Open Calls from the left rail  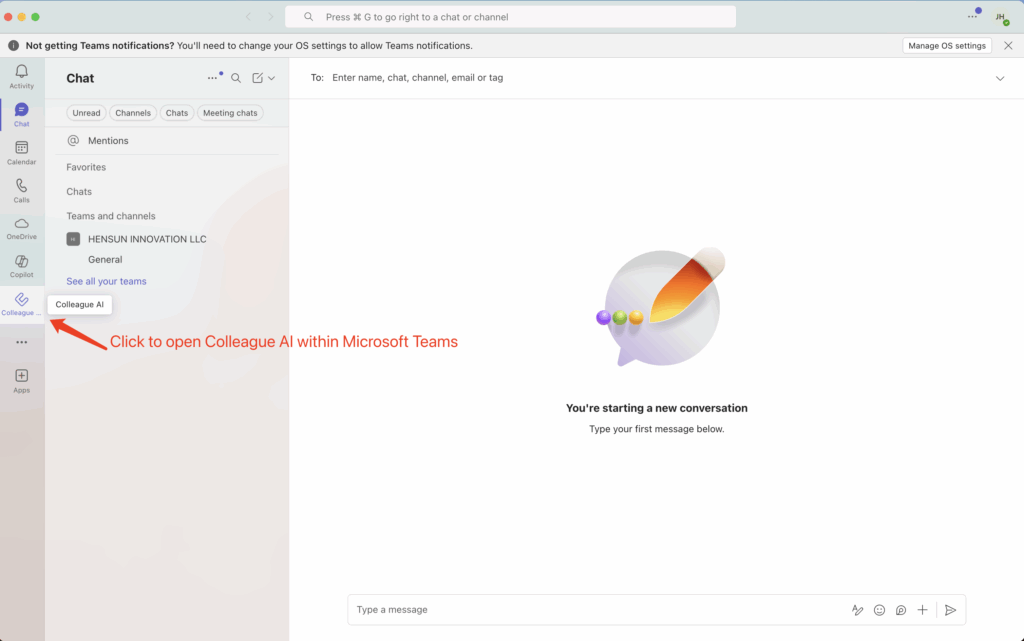click(x=21, y=186)
